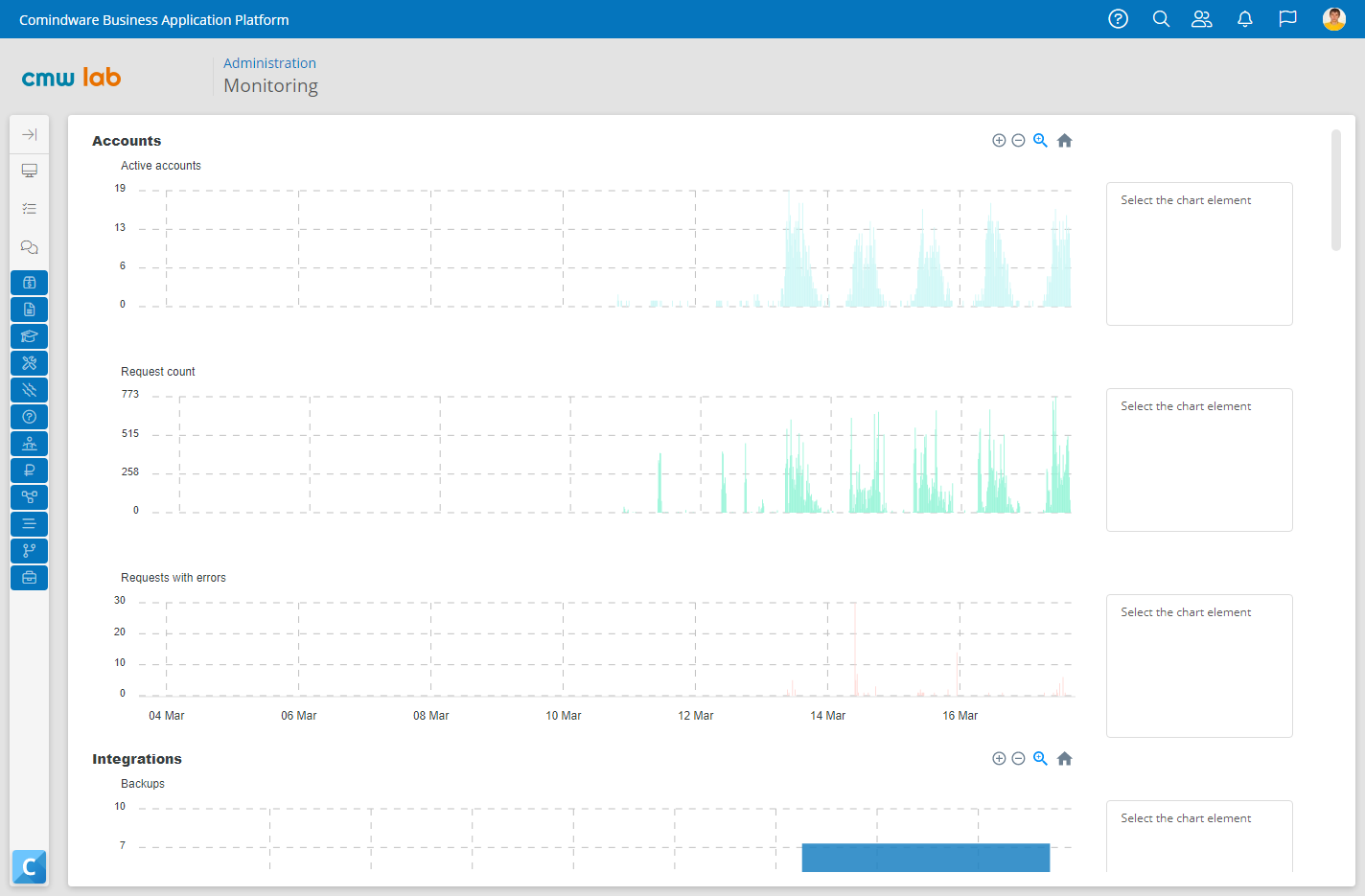Zoom out the Integrations chart

pos(1019,759)
